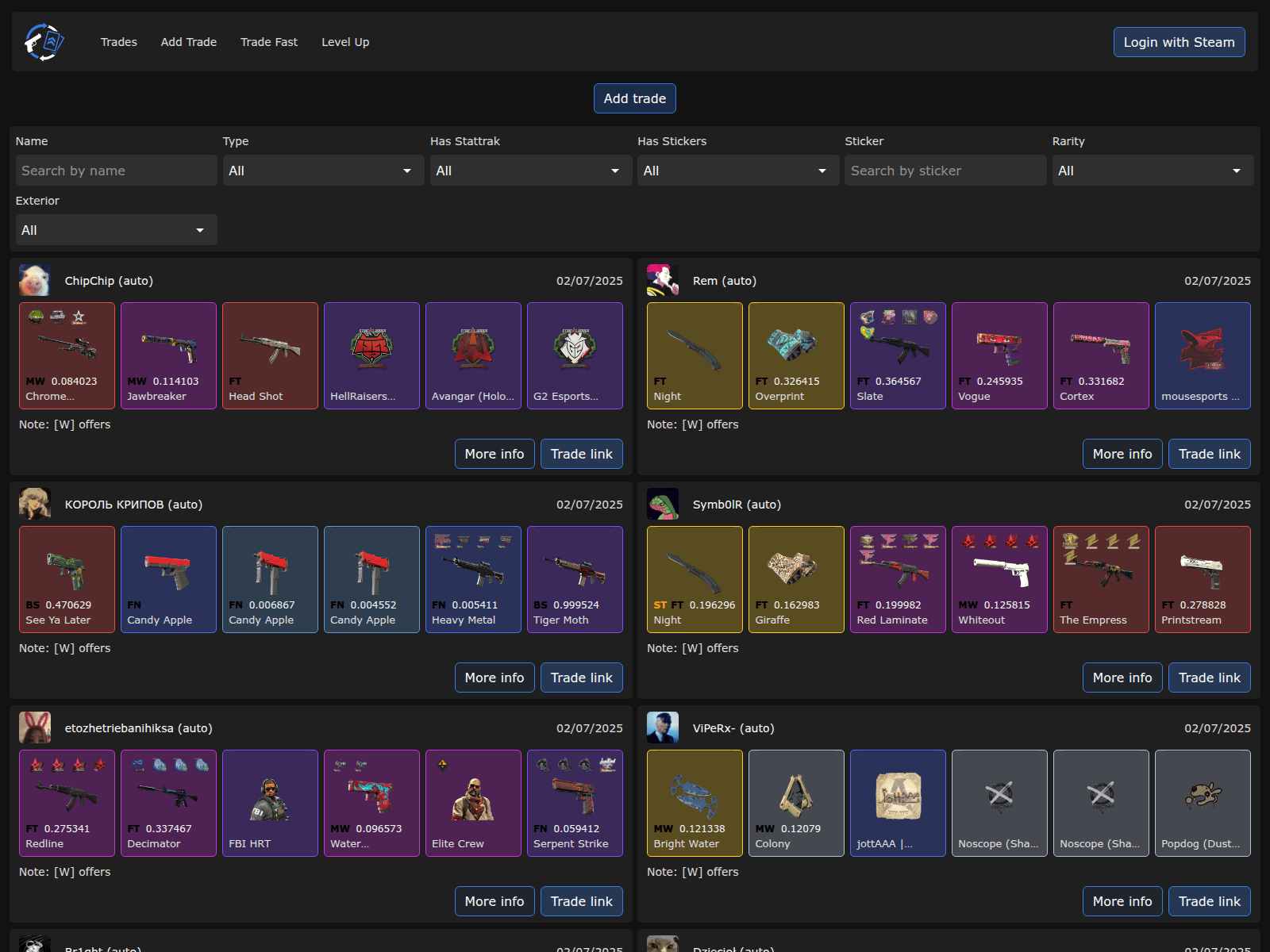Open the Type filter dropdown
Viewport: 1270px width, 952px height.
pyautogui.click(x=324, y=171)
